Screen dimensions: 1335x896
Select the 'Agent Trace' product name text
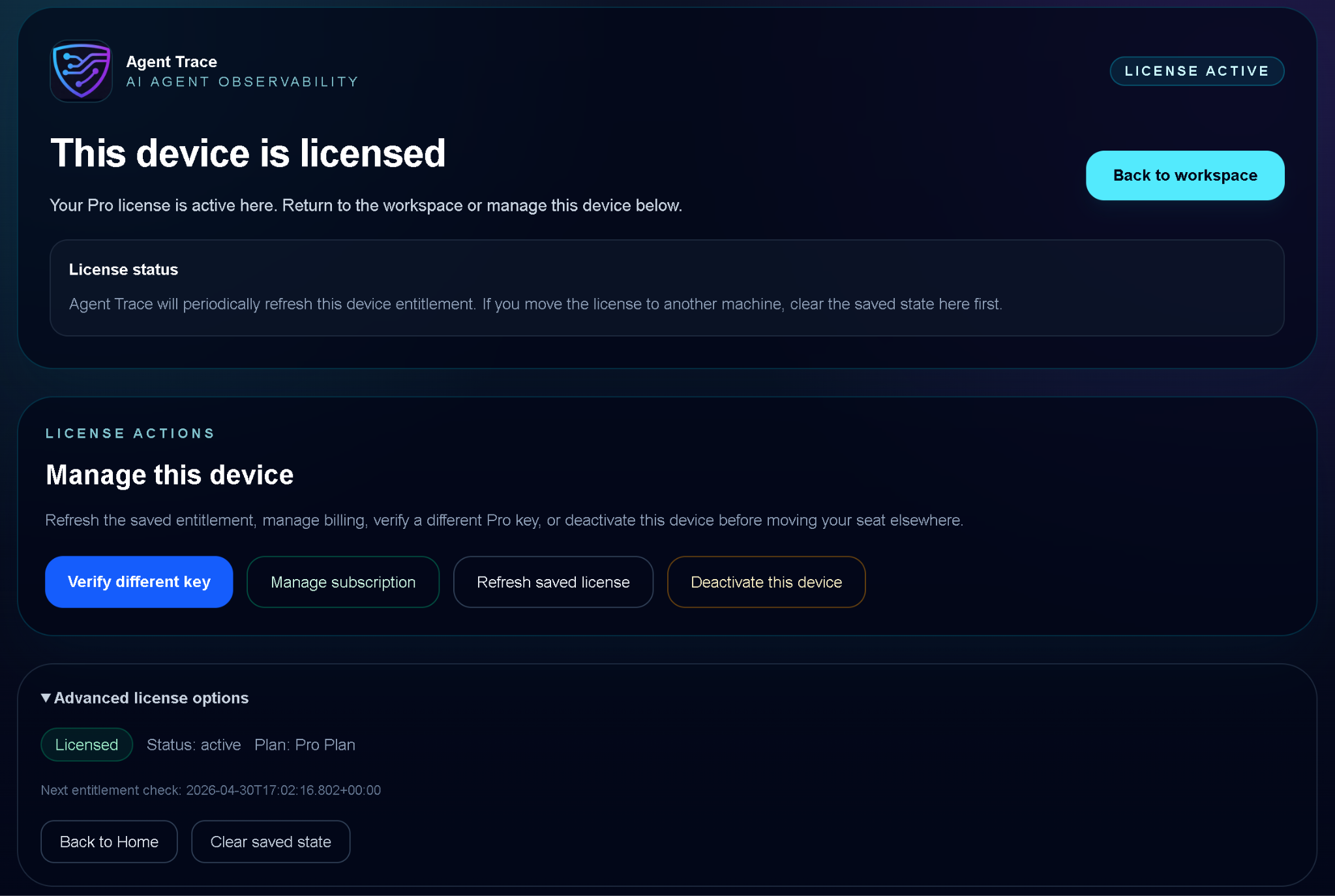172,62
